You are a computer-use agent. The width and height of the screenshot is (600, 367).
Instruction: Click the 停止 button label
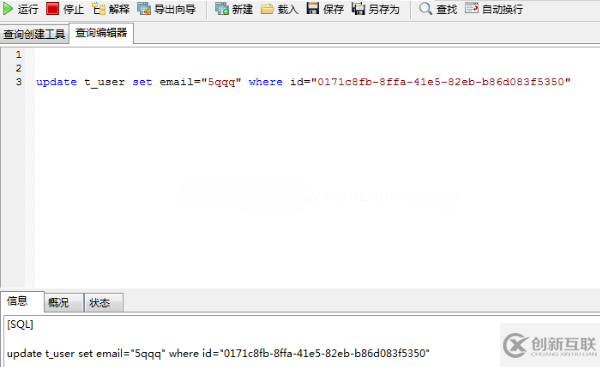73,9
